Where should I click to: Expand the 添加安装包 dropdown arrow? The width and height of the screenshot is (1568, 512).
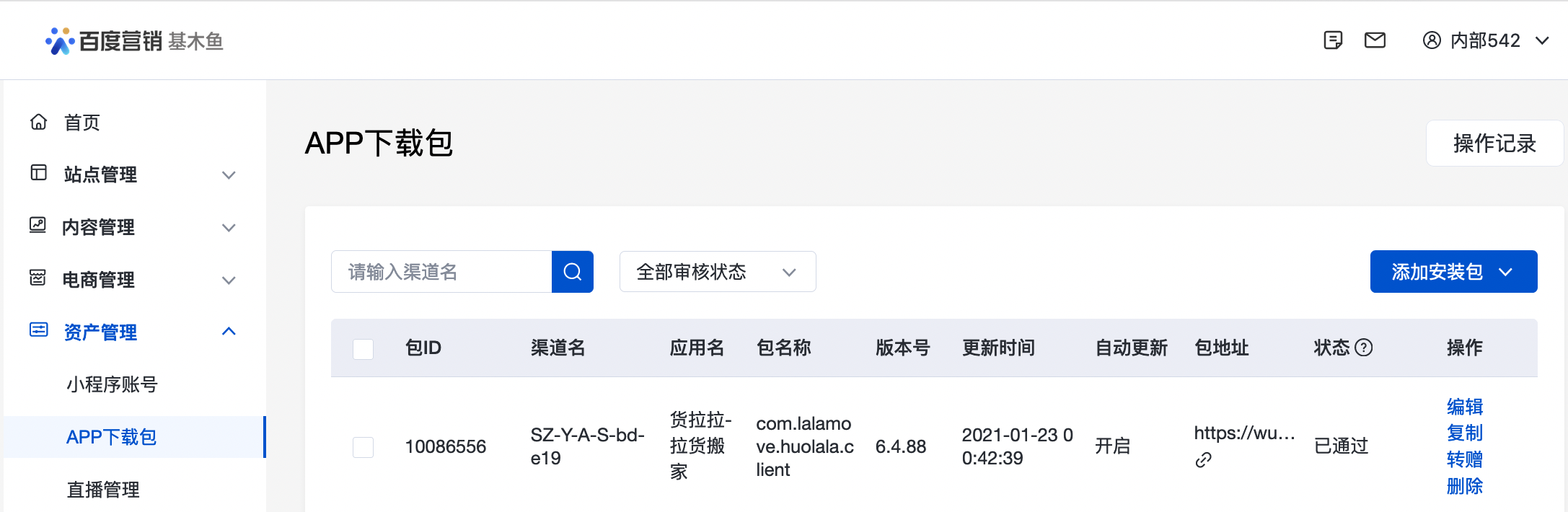(x=1507, y=272)
